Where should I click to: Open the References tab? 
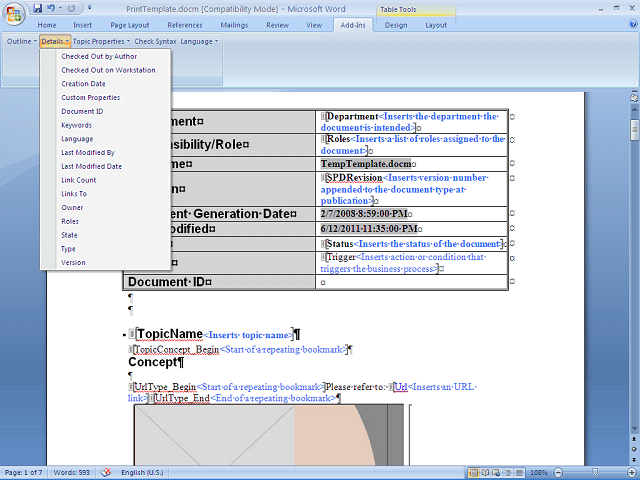coord(184,25)
